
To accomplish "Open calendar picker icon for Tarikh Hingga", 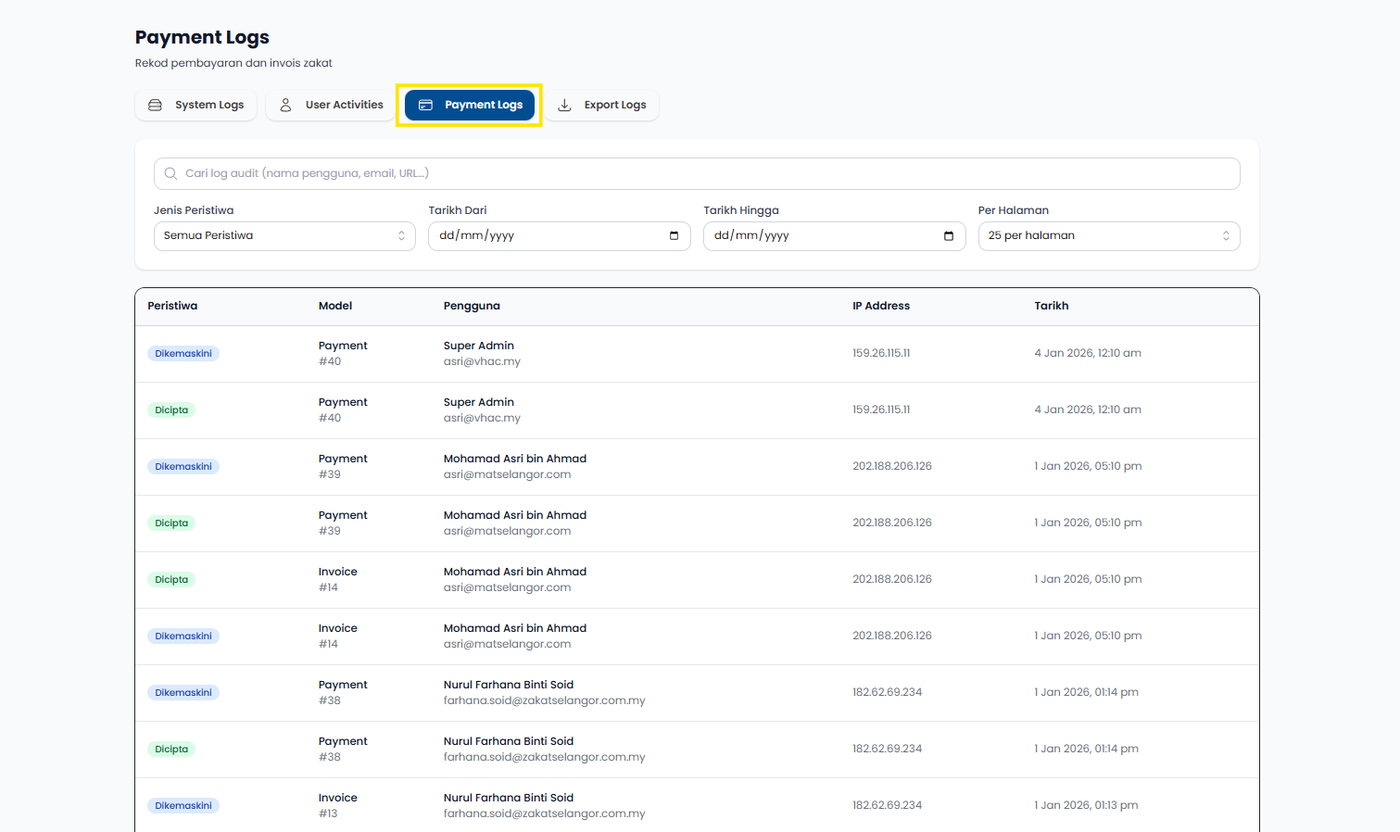I will tap(949, 236).
